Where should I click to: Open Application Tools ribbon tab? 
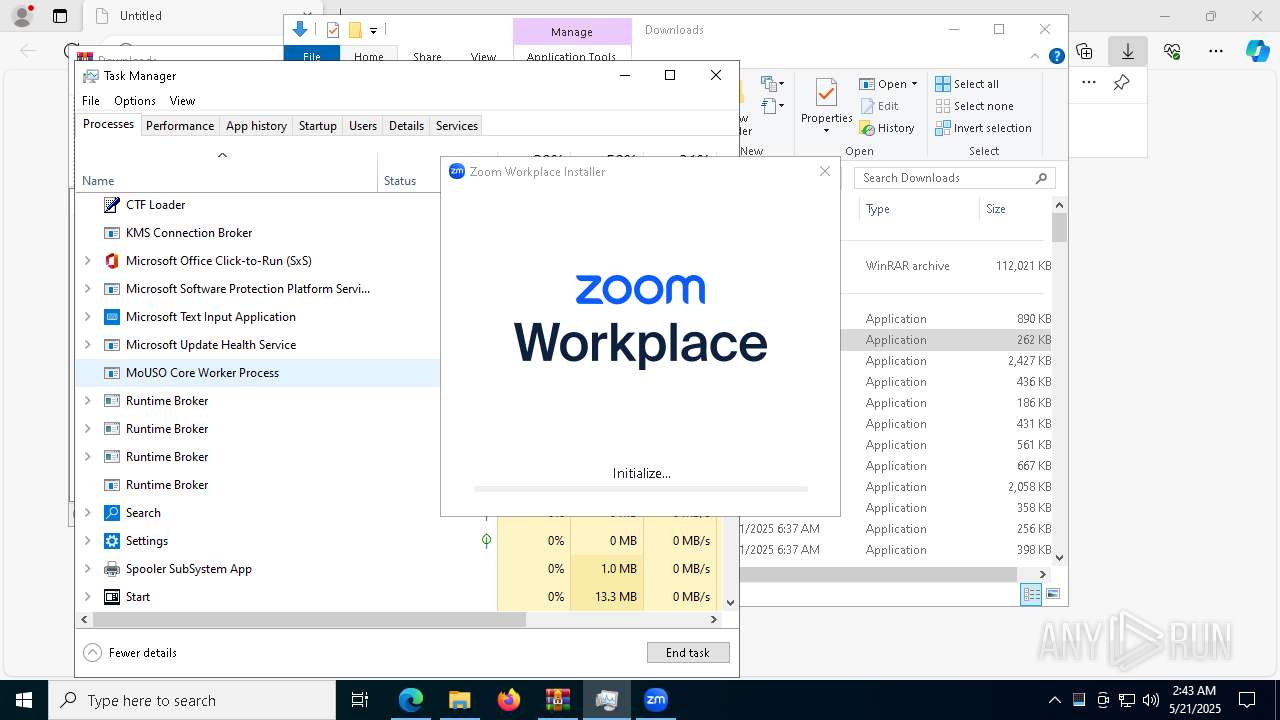(571, 57)
